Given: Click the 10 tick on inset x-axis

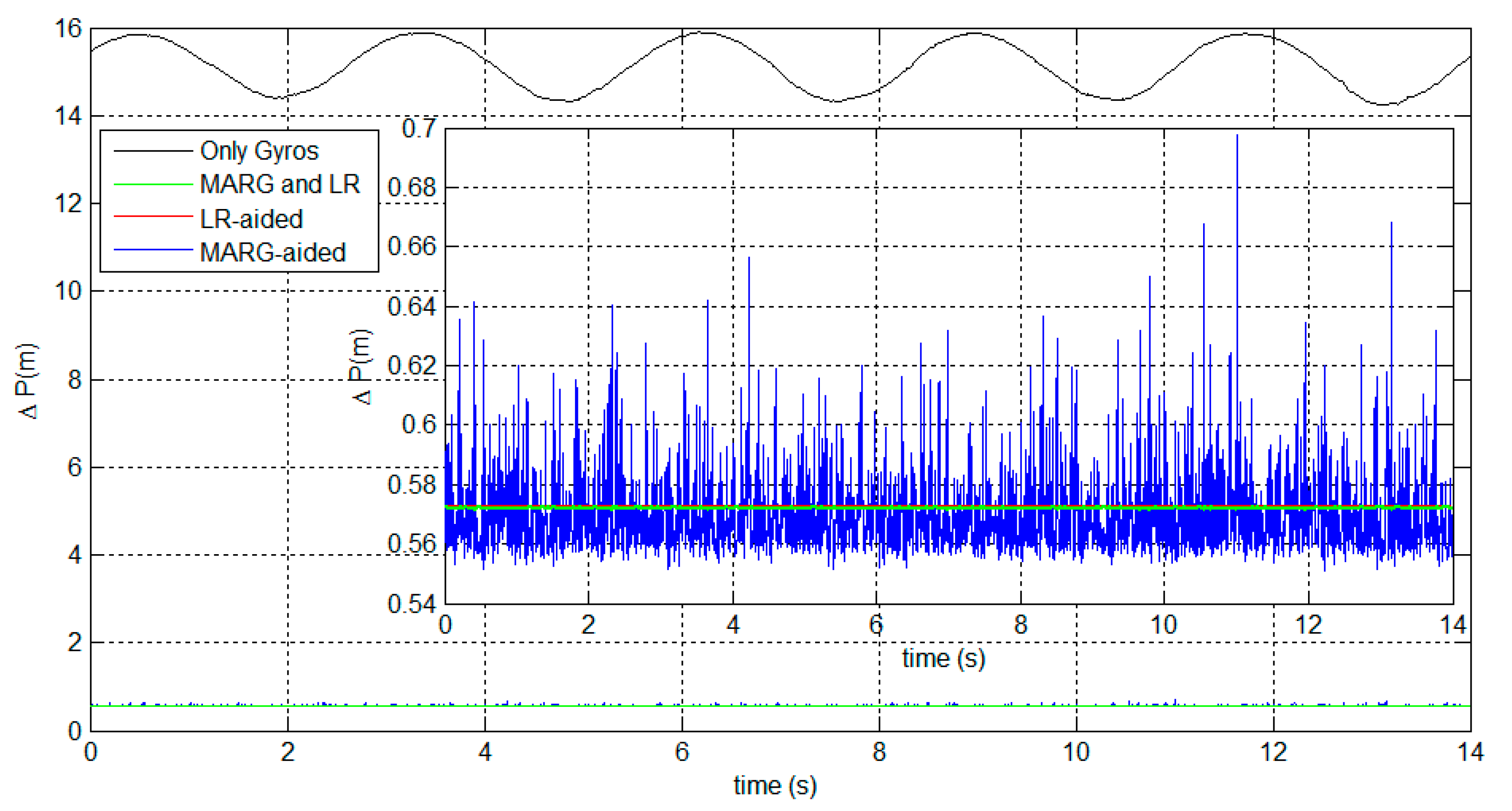Looking at the screenshot, I should coord(1163,624).
